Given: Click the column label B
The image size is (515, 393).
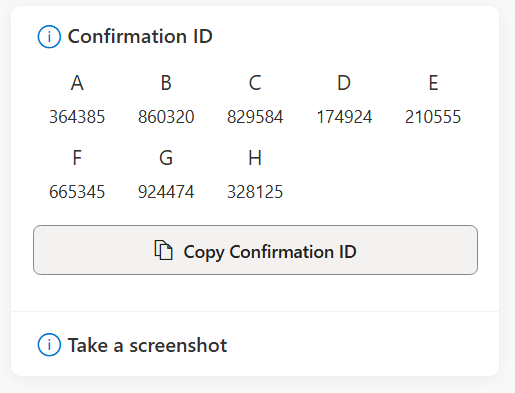Looking at the screenshot, I should [166, 83].
